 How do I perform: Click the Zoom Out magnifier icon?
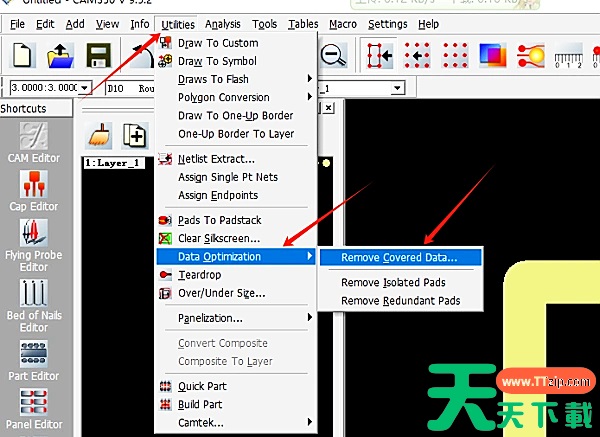(x=333, y=56)
